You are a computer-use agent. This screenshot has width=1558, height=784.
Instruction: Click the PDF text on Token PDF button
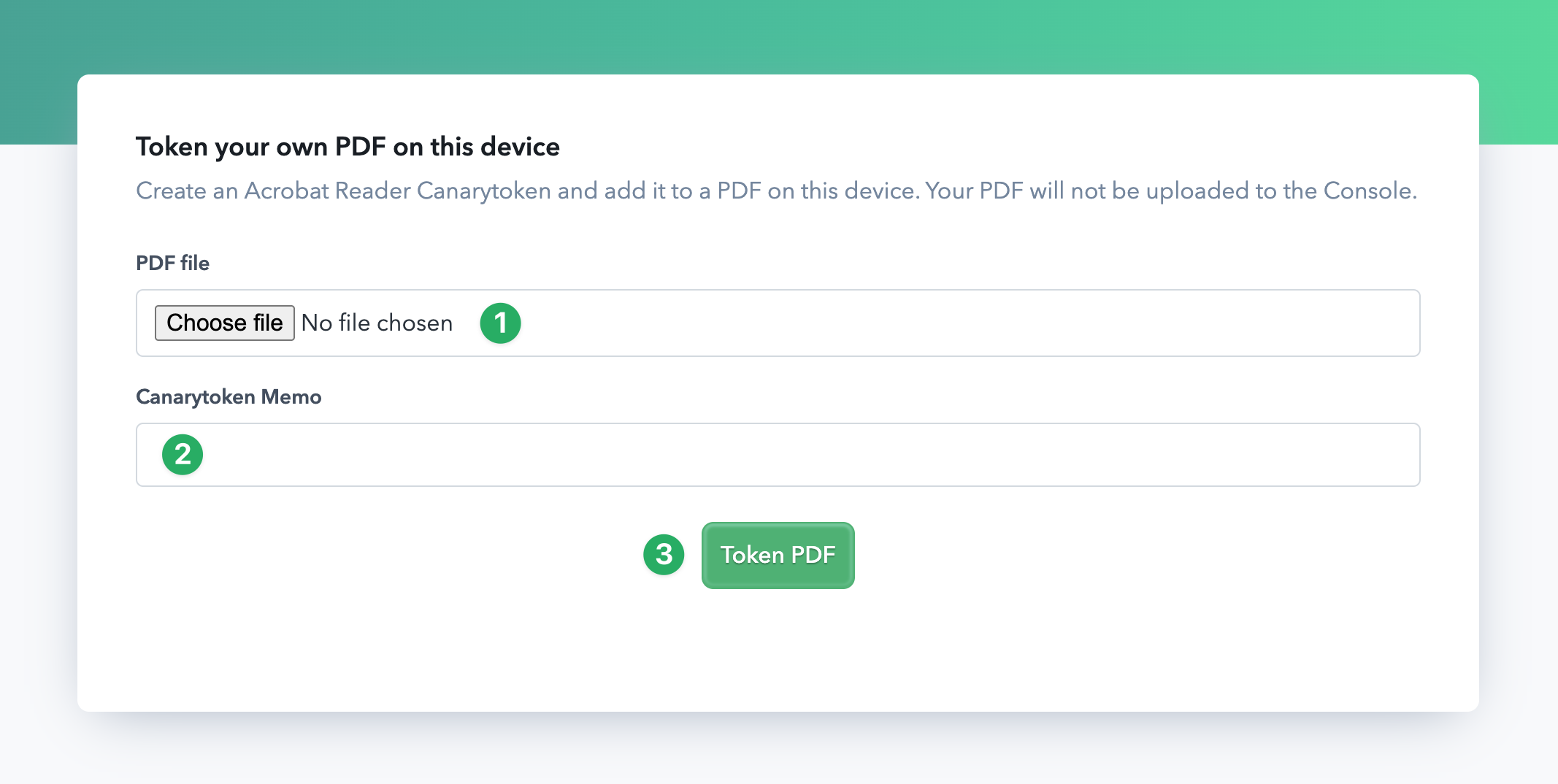coord(813,555)
